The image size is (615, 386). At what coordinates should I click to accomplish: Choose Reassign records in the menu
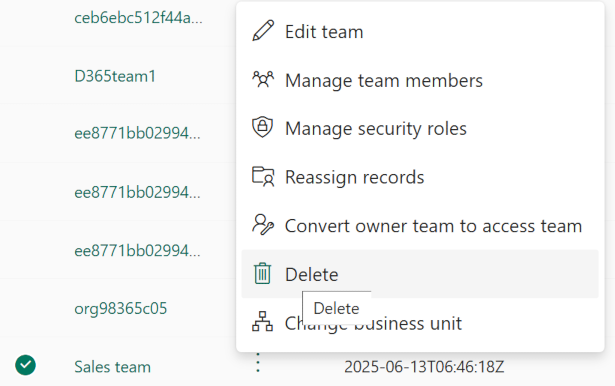(420, 177)
